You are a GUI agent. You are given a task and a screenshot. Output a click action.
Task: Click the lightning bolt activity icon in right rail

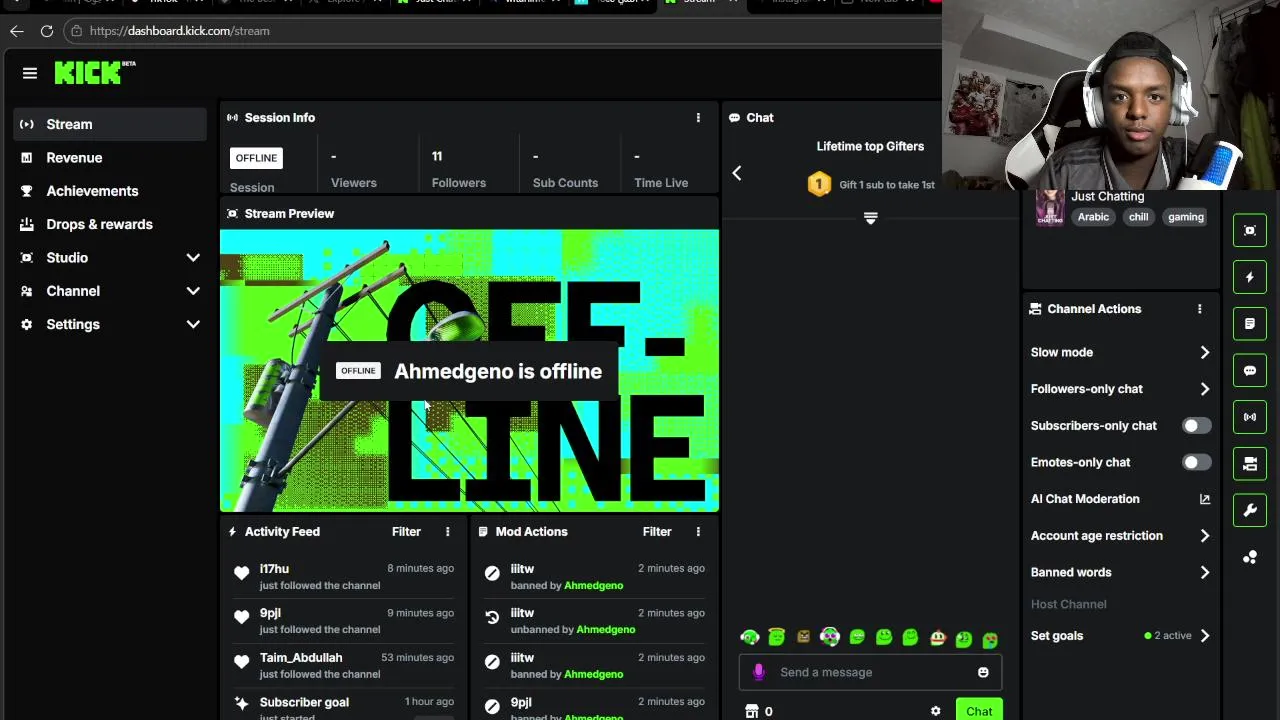point(1250,277)
